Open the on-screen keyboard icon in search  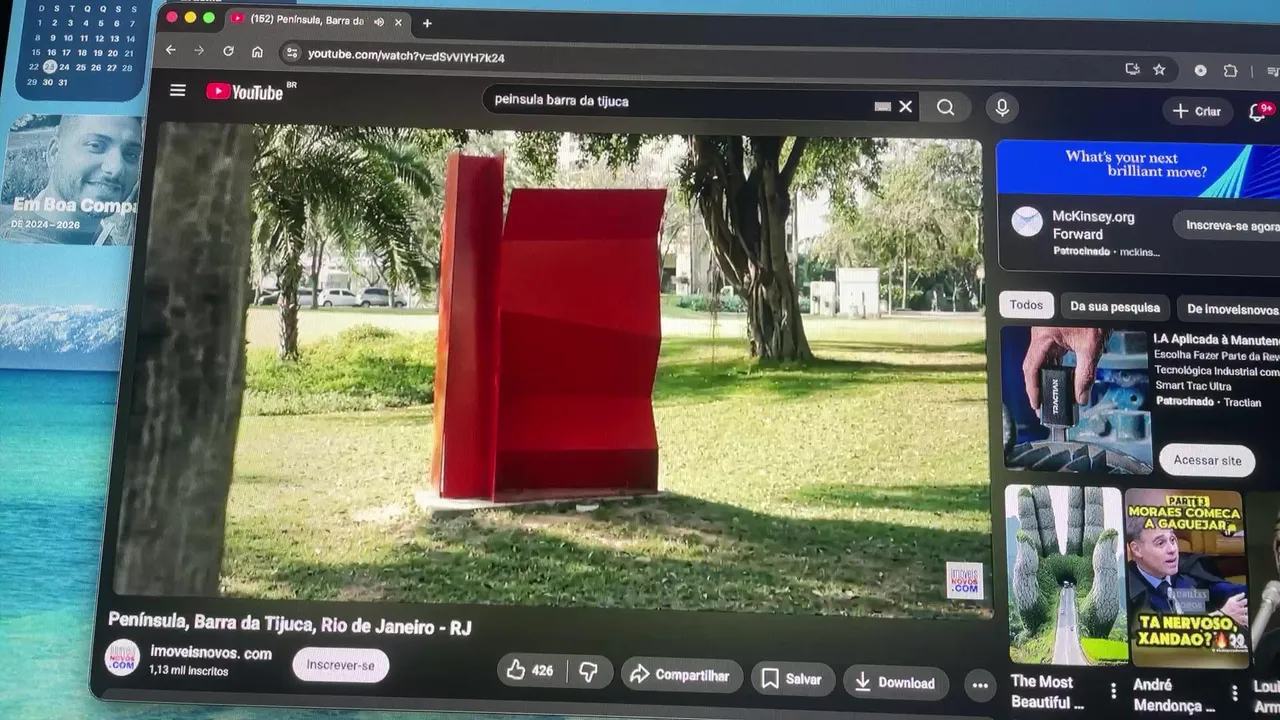[x=882, y=106]
